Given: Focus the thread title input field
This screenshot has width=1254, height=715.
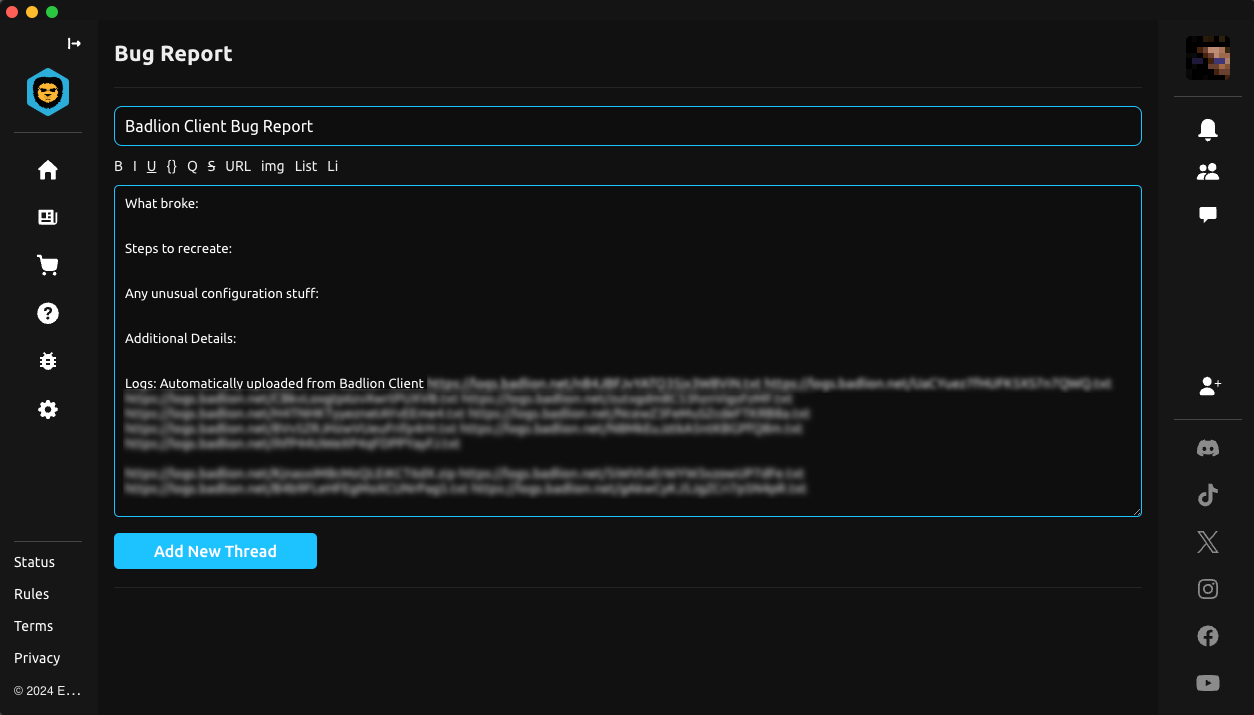Looking at the screenshot, I should pyautogui.click(x=628, y=126).
